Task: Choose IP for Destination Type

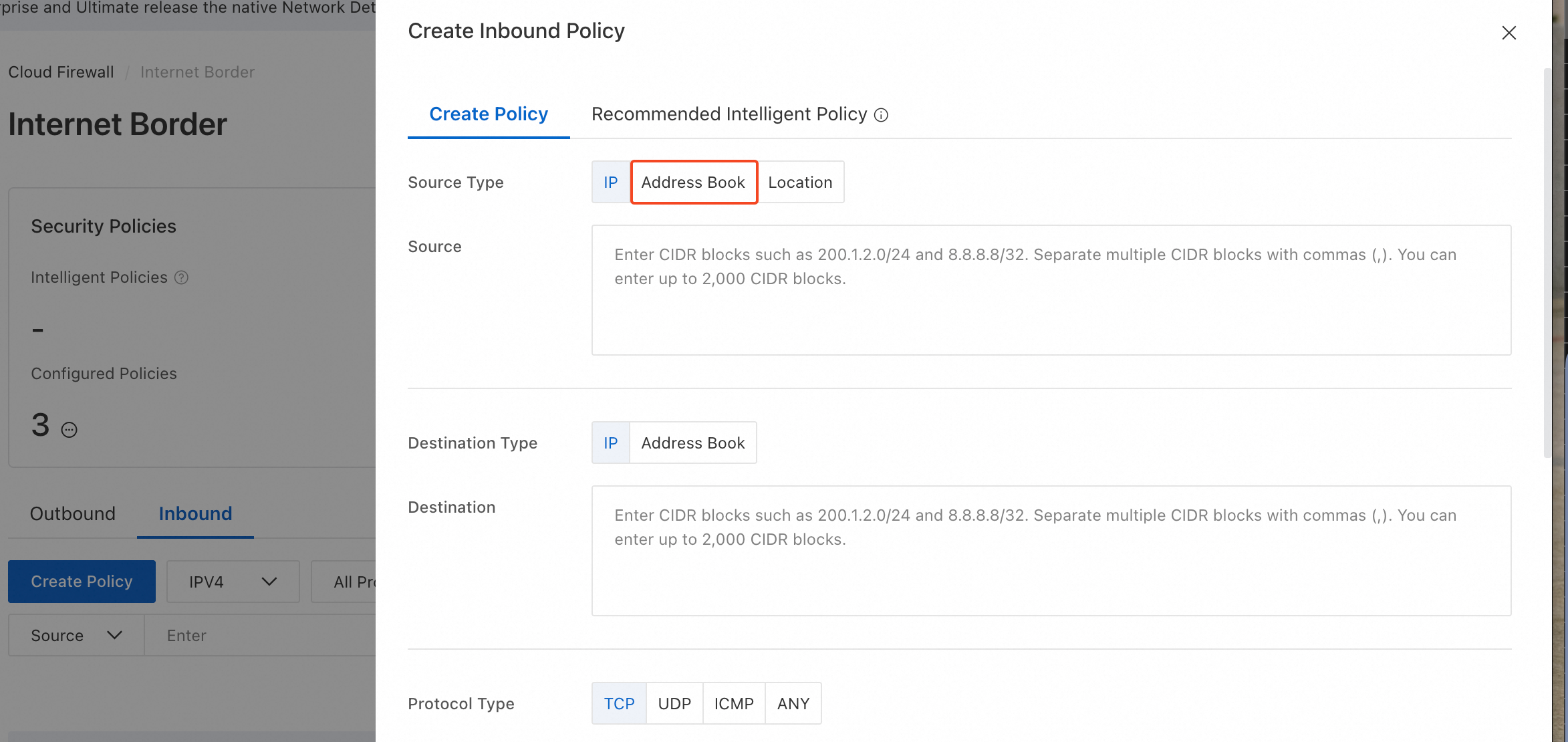Action: (x=610, y=443)
